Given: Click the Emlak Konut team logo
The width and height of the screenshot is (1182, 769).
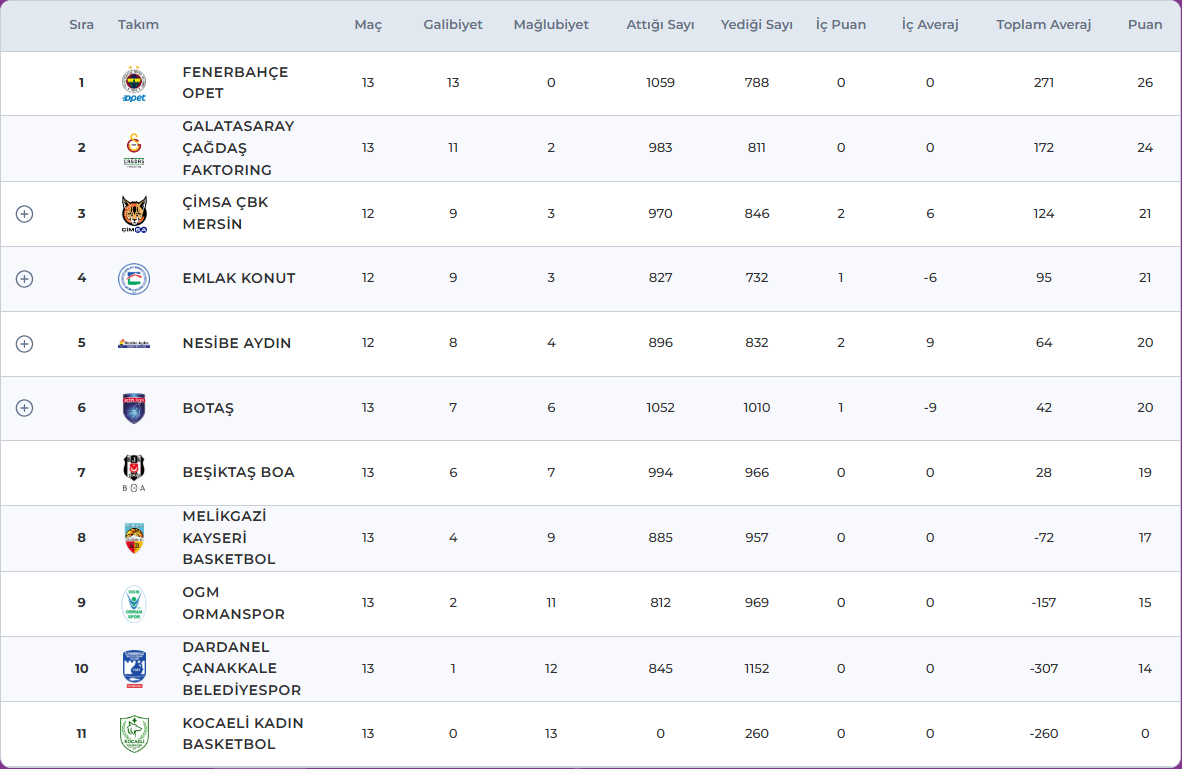Looking at the screenshot, I should pyautogui.click(x=134, y=279).
